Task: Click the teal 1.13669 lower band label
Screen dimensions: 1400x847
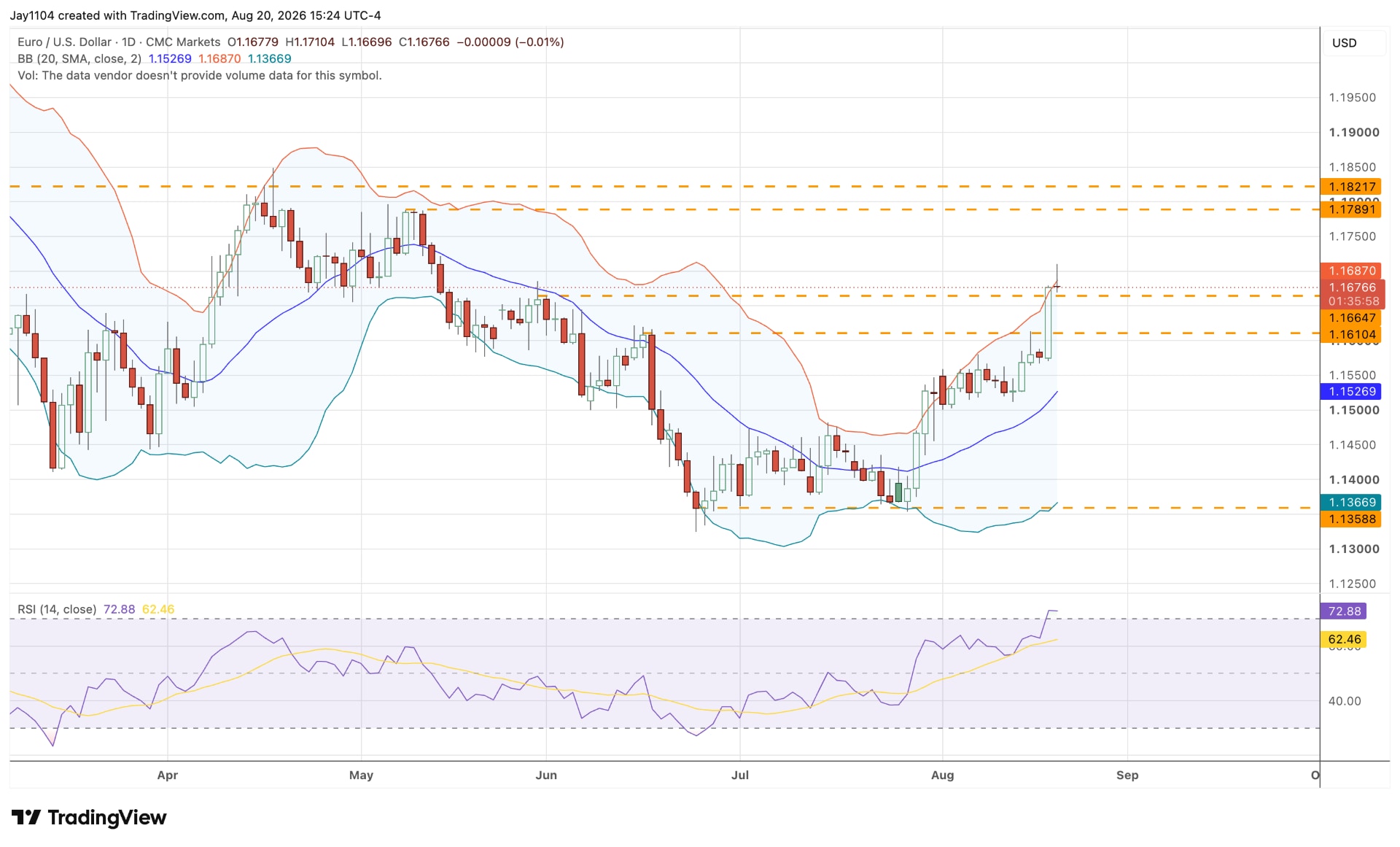Action: pyautogui.click(x=1351, y=503)
